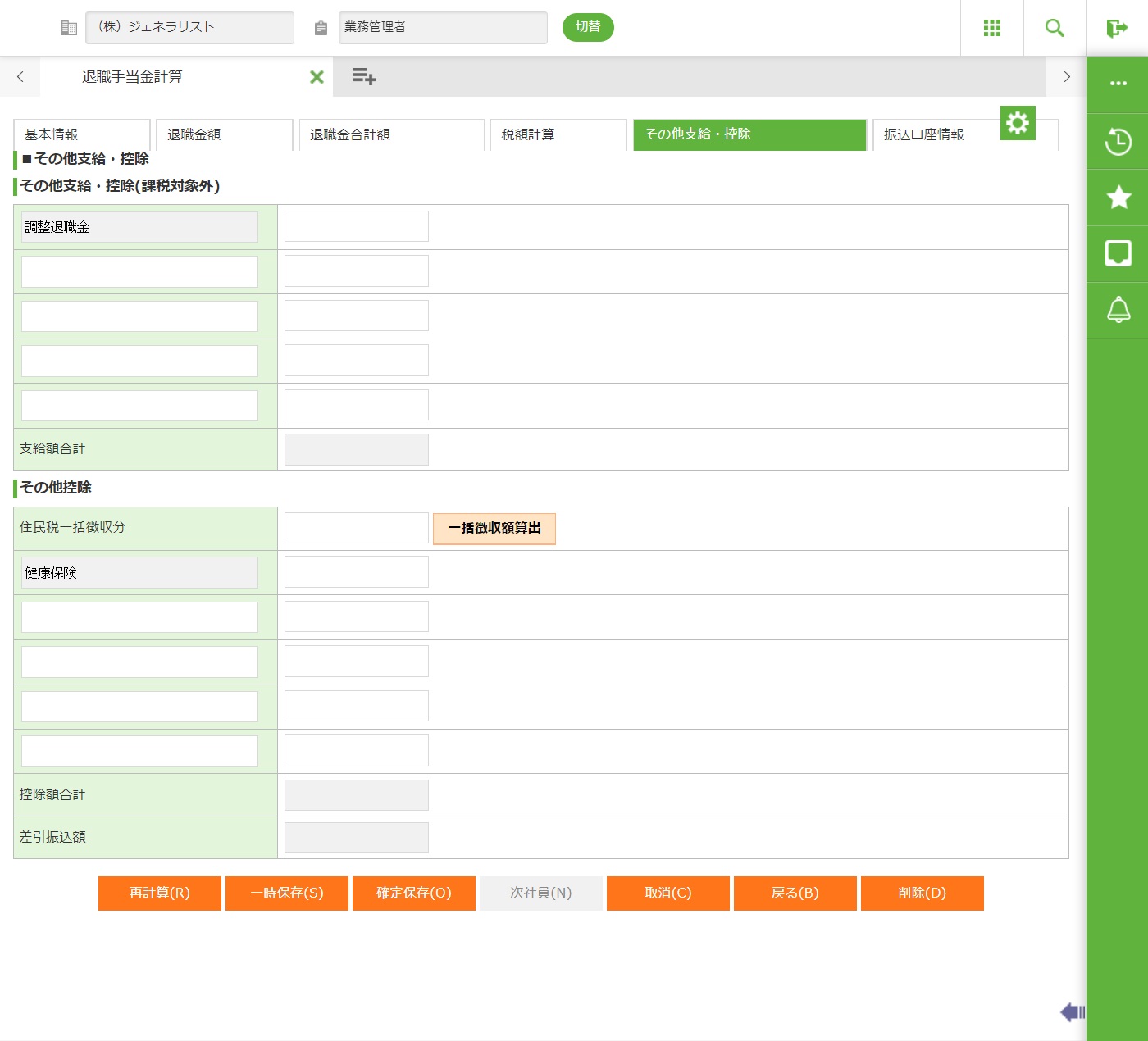Switch to the 退職金合計額 tab
The image size is (1148, 1041).
click(392, 134)
